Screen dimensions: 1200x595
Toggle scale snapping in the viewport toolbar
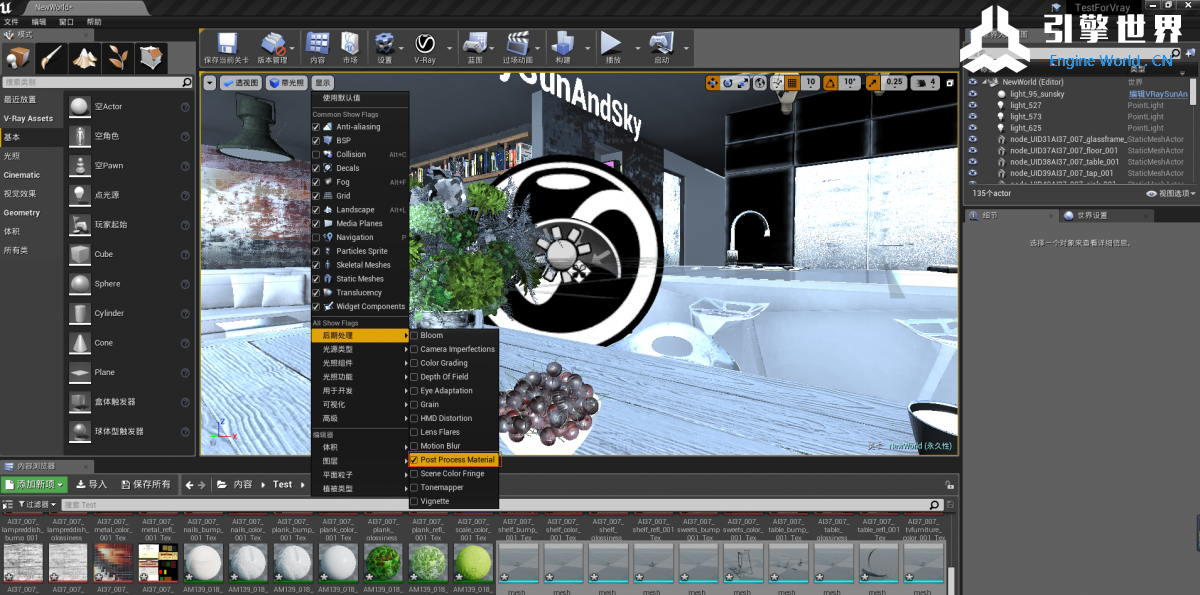click(x=873, y=82)
